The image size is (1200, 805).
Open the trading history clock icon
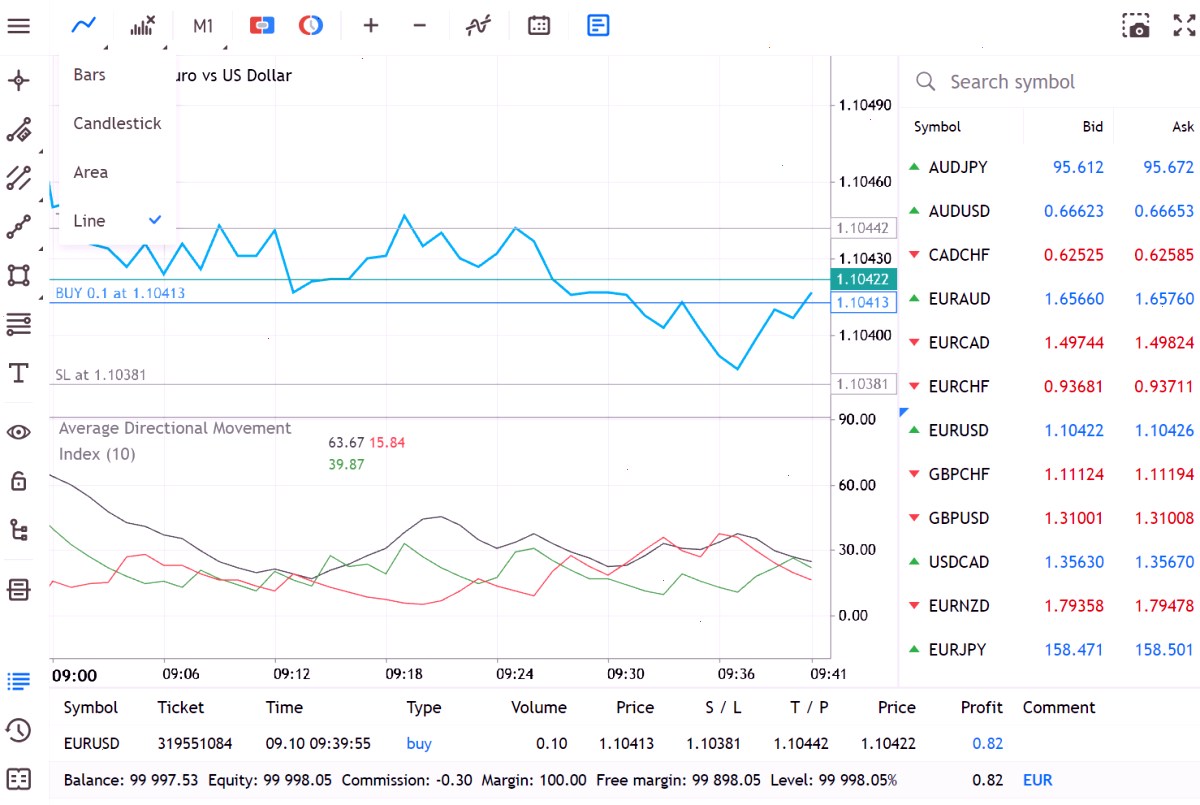point(18,730)
